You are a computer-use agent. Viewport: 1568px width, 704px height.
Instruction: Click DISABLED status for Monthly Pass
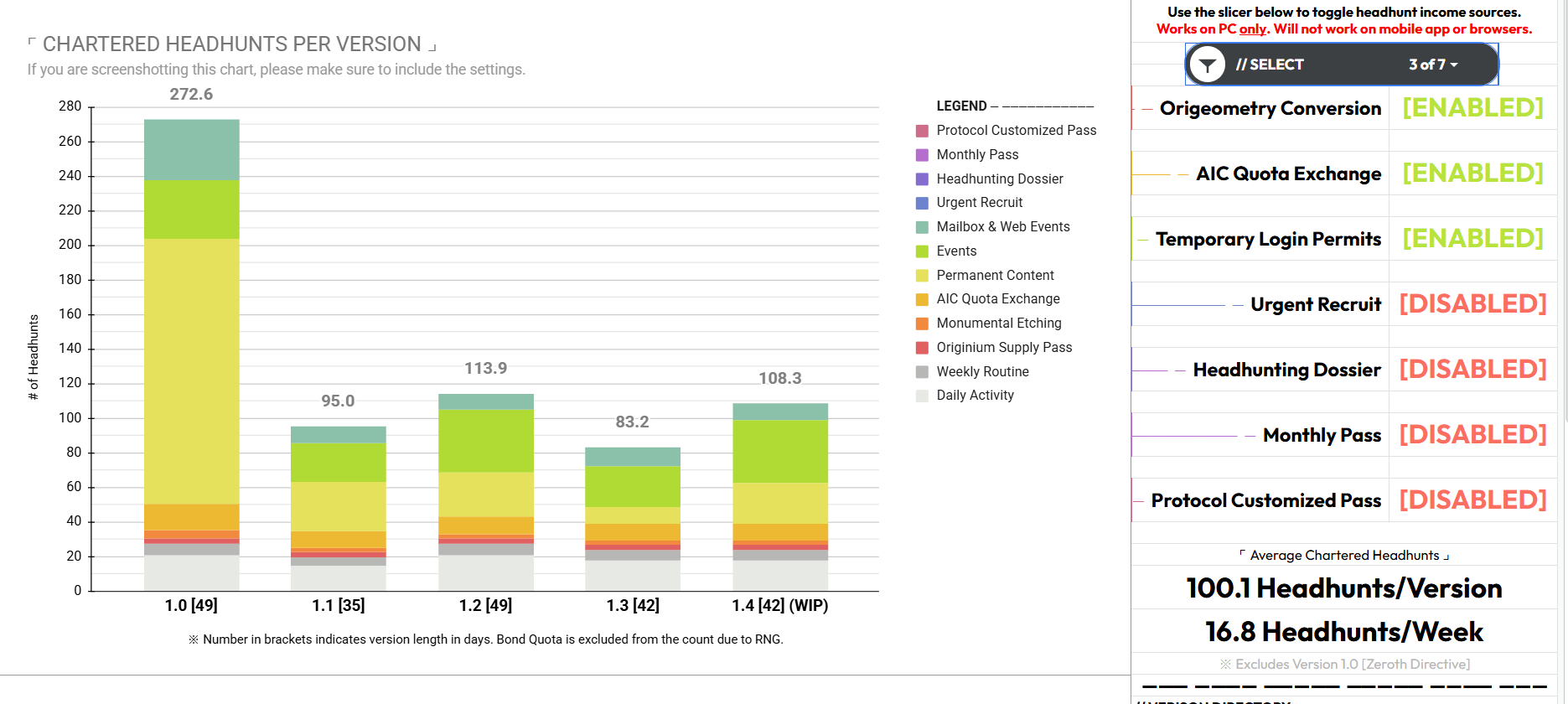[x=1472, y=434]
